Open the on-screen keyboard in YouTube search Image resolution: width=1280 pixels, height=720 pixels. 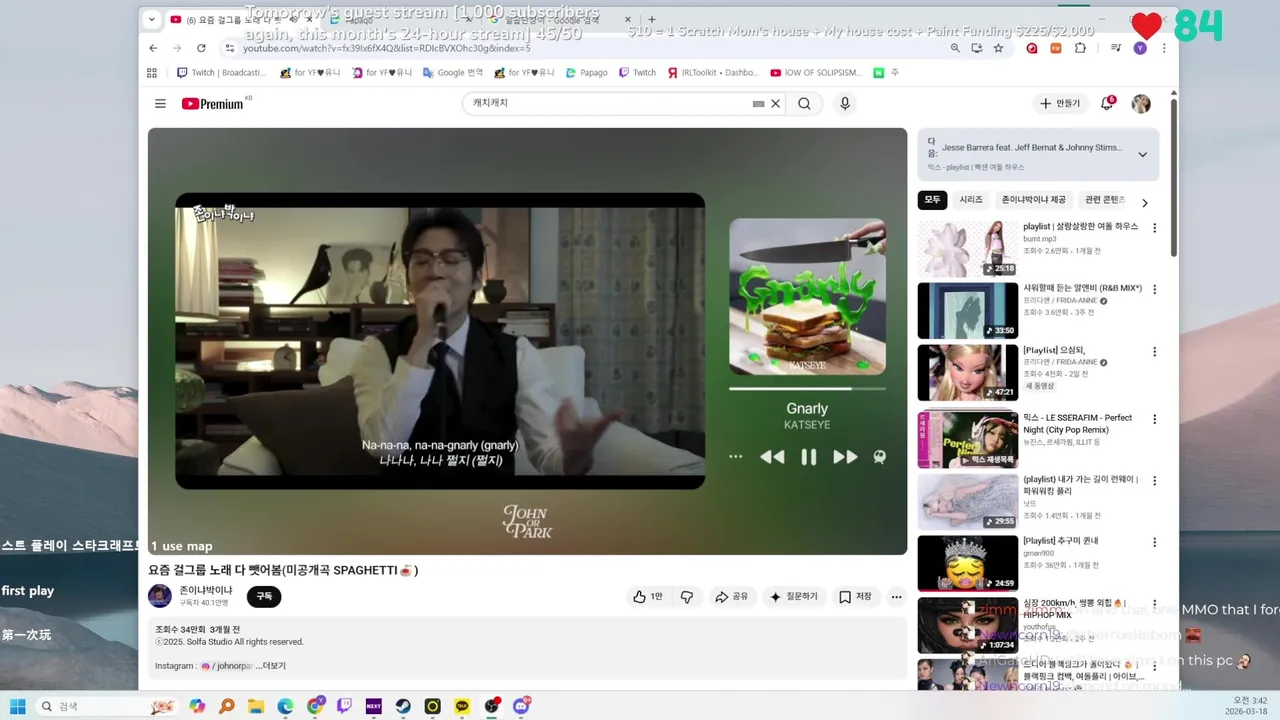pyautogui.click(x=758, y=104)
